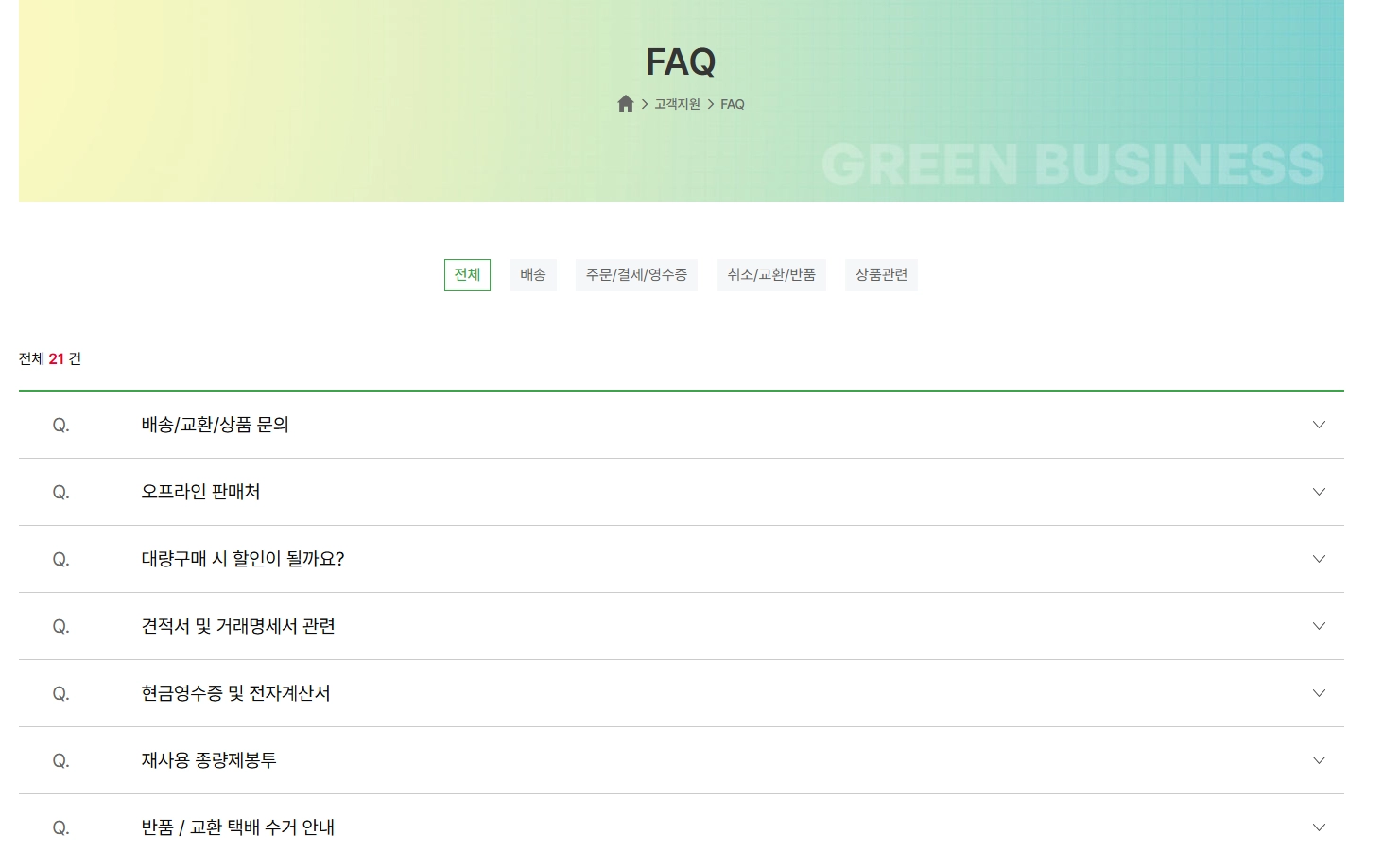Click the home icon in the breadcrumb
Viewport: 1400px width, 853px height.
click(x=625, y=103)
